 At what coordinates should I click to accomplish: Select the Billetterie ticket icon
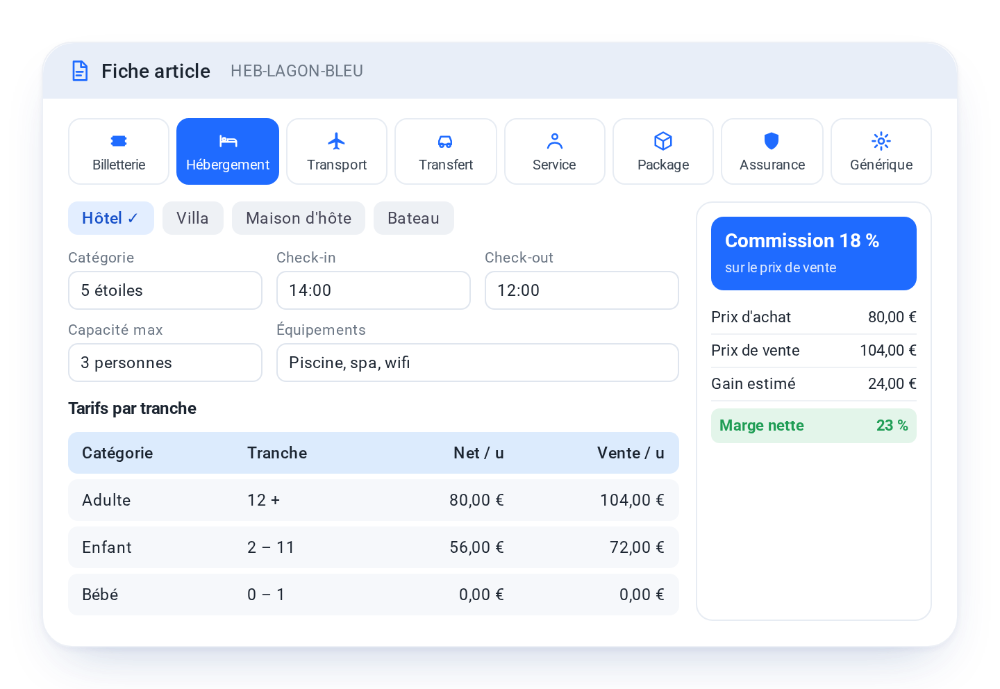click(119, 141)
